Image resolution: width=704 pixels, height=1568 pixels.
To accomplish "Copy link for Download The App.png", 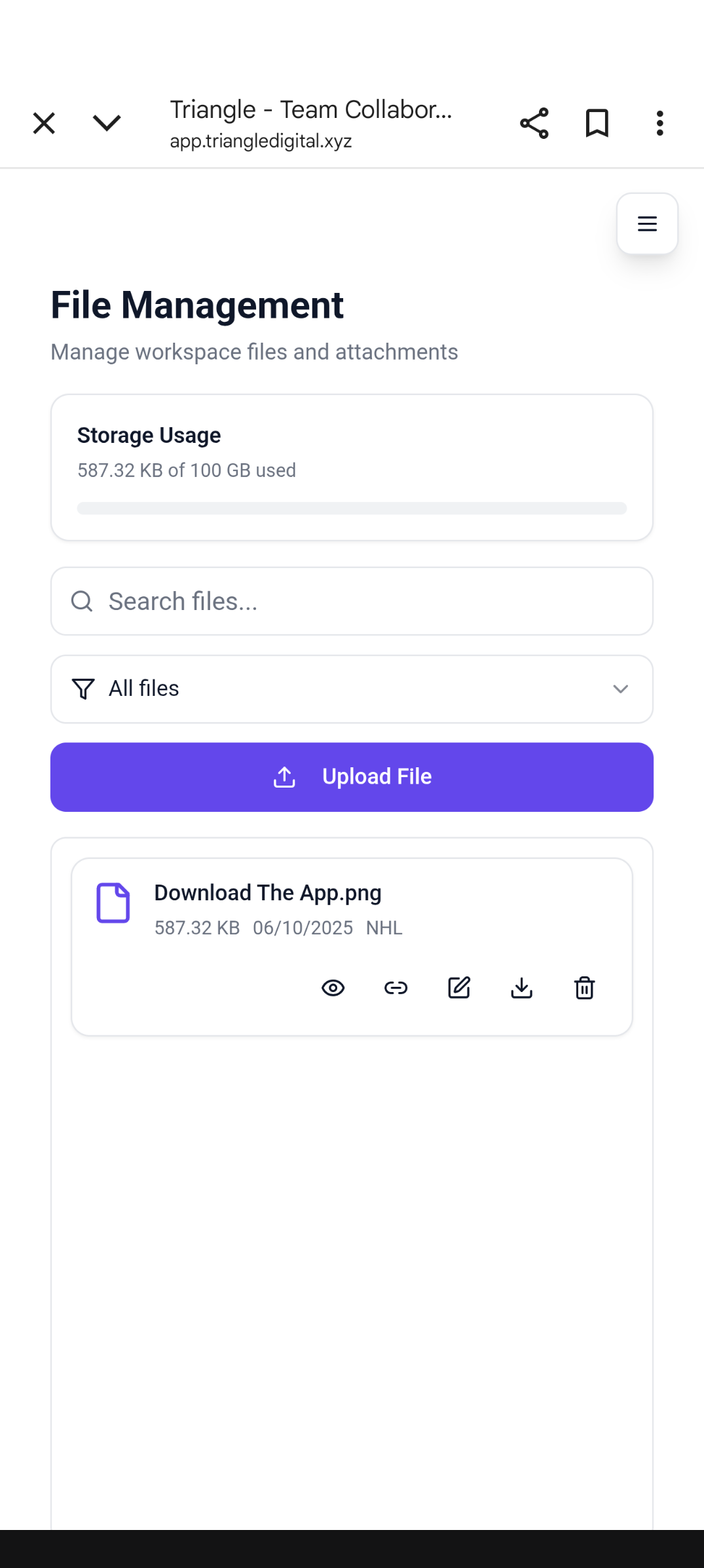I will 396,987.
